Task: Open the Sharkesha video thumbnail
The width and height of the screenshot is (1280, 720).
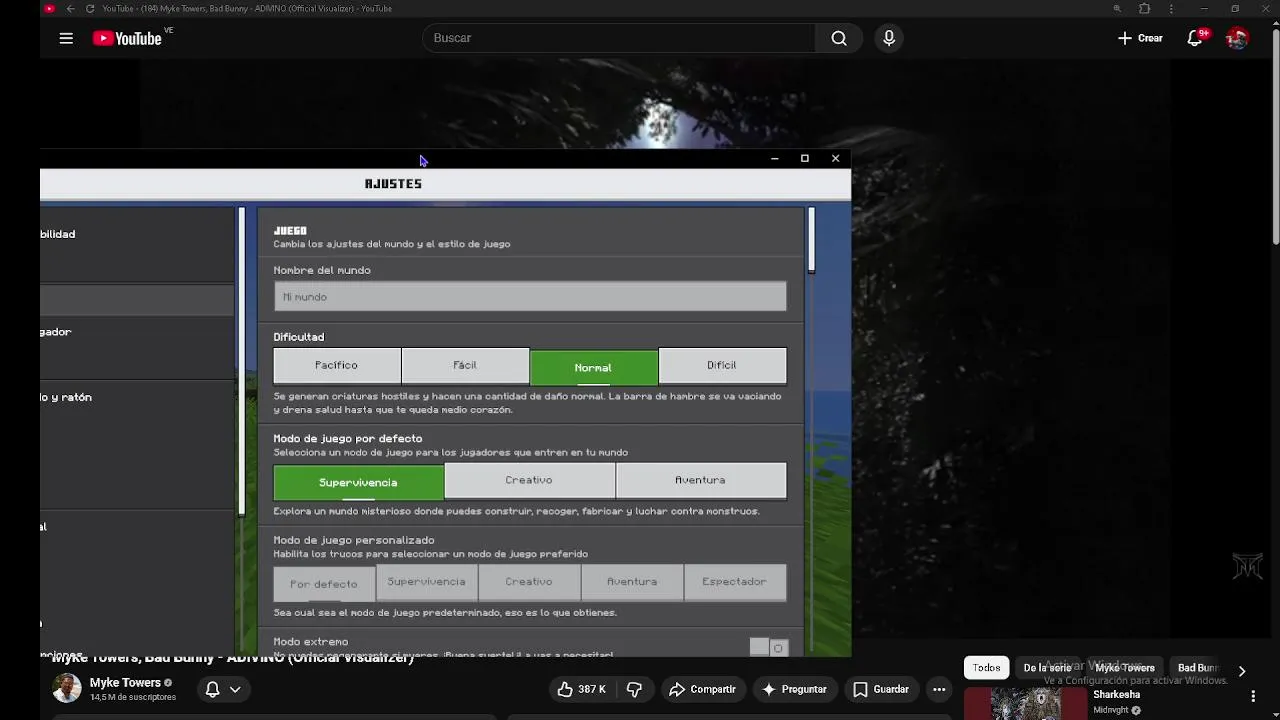Action: click(1025, 703)
